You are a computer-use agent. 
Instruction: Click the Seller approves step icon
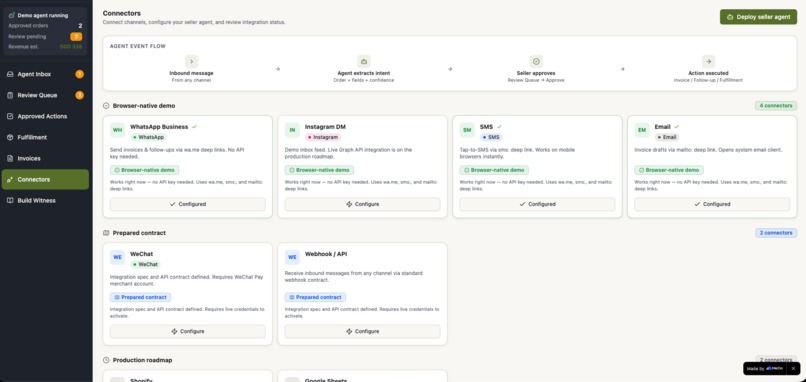click(536, 62)
